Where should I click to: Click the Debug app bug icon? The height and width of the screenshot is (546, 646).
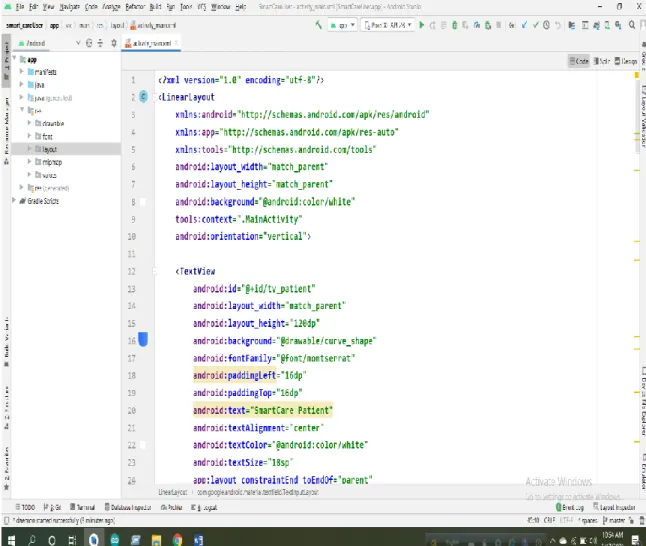coord(454,25)
